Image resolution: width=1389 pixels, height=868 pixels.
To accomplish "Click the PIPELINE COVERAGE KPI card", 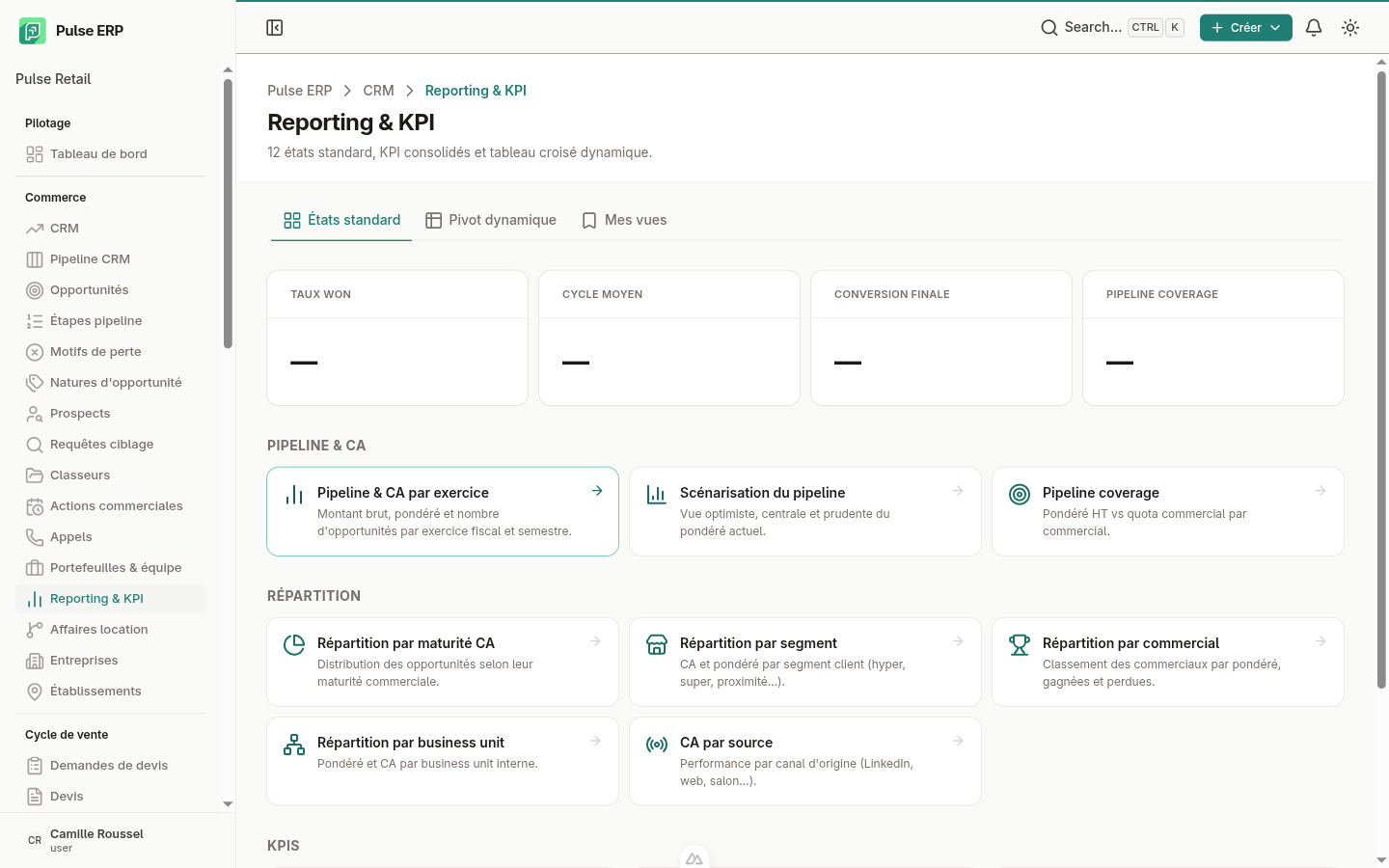I will (x=1213, y=339).
